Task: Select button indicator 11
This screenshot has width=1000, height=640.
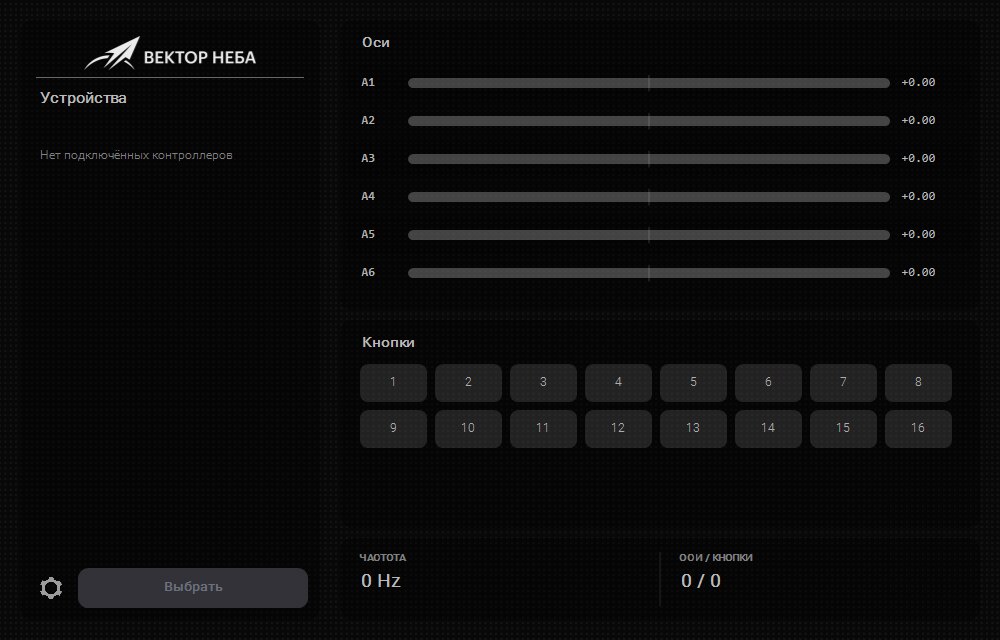Action: point(543,428)
